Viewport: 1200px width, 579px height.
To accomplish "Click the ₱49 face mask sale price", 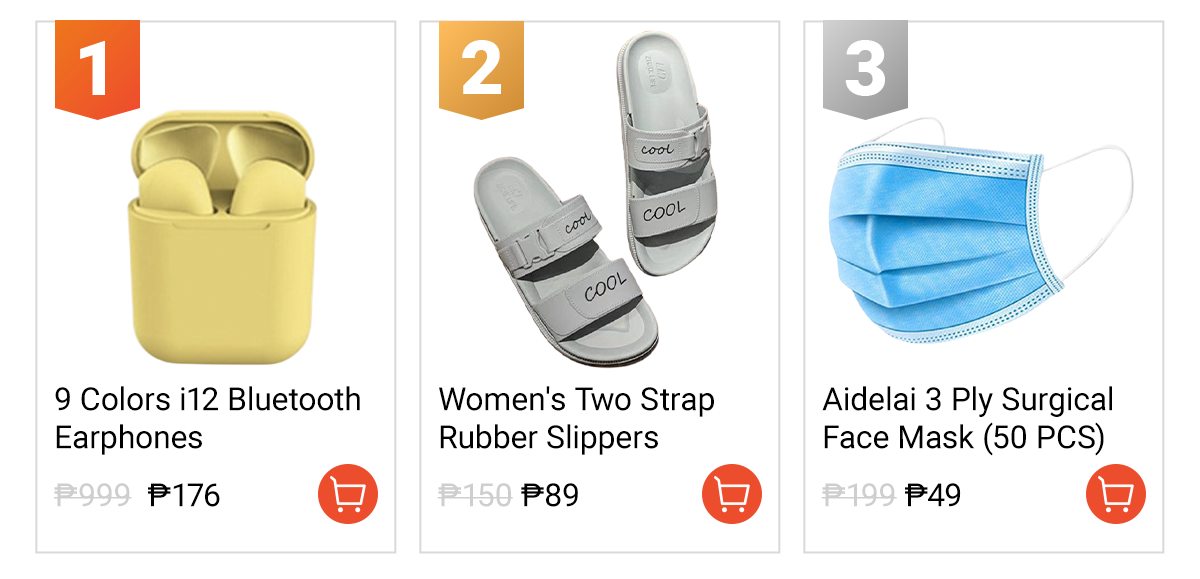I will 933,495.
